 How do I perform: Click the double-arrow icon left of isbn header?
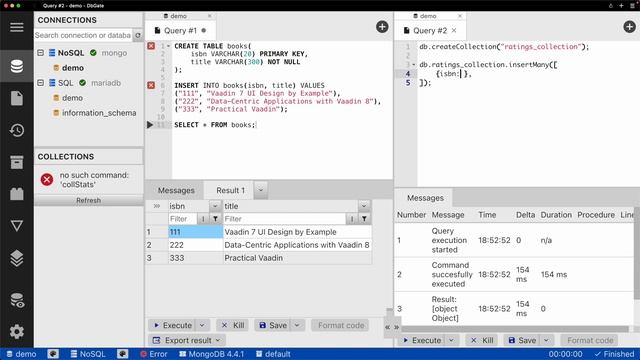(x=157, y=206)
